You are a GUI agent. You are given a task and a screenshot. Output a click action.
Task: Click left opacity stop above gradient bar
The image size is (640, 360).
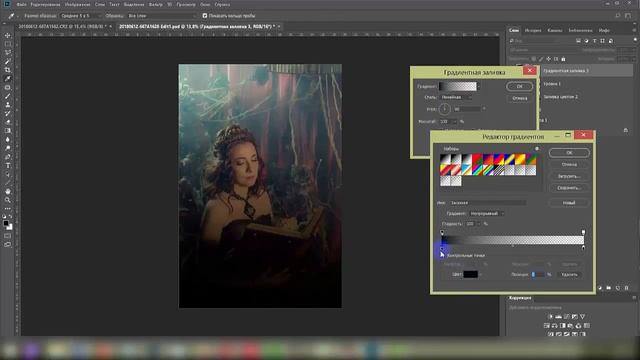coord(442,232)
